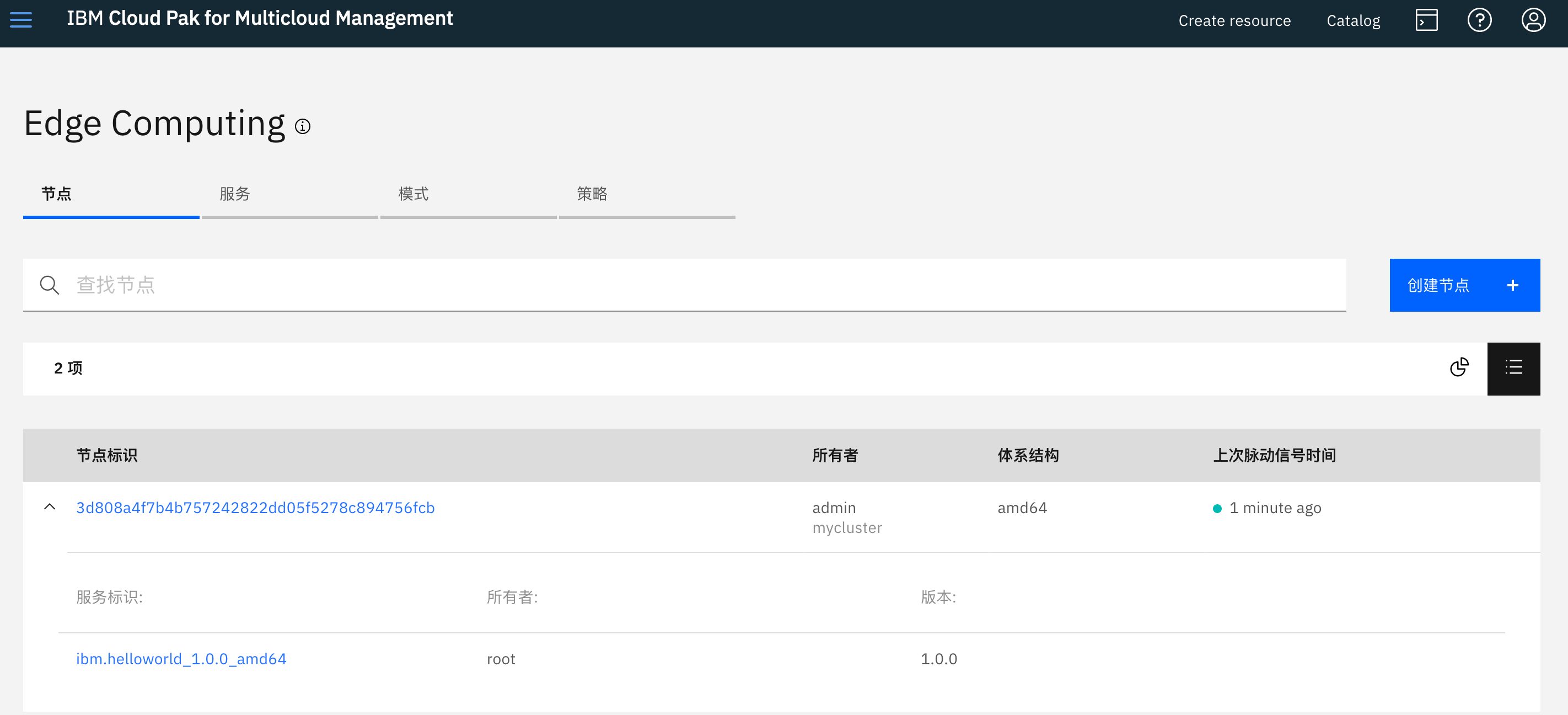This screenshot has height=715, width=1568.
Task: Click the 1 minute ago heartbeat cell
Action: (1275, 508)
